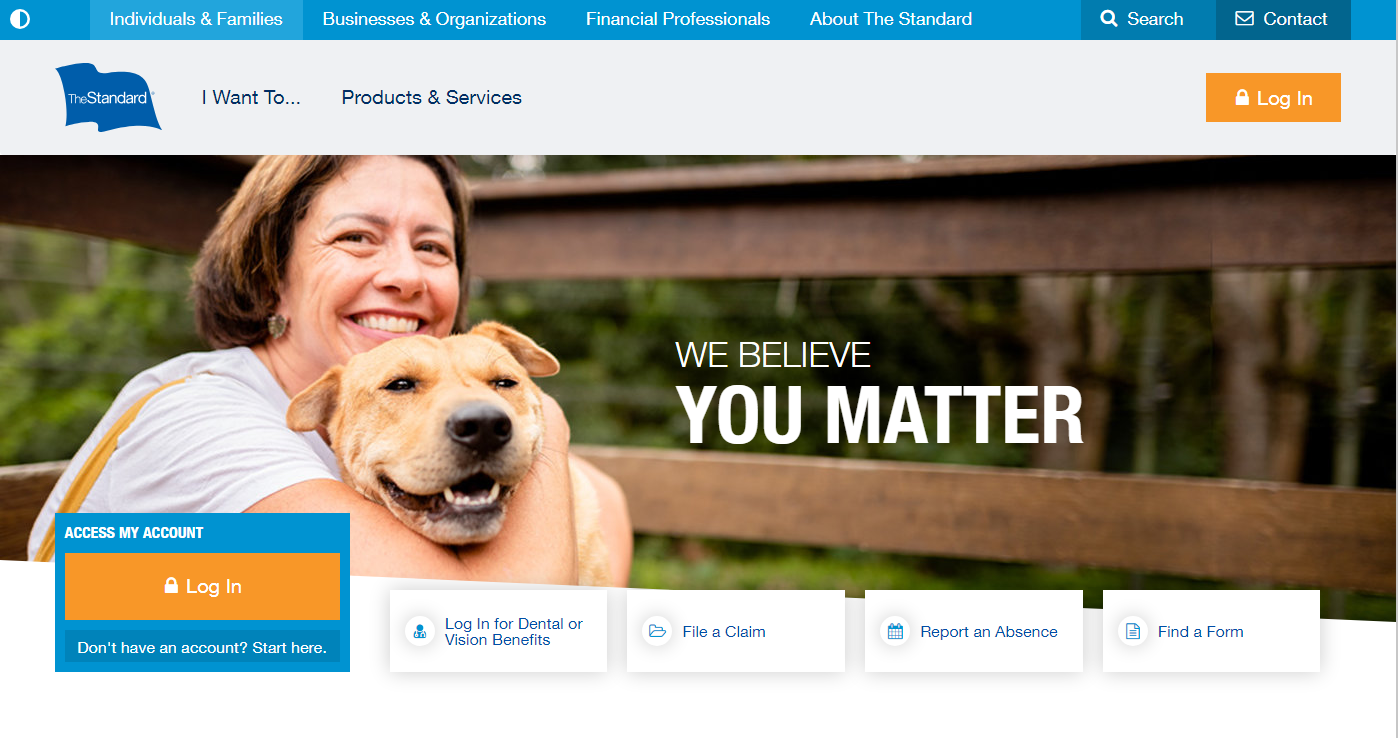The height and width of the screenshot is (738, 1398).
Task: Select the Individuals & Families tab
Action: point(196,19)
